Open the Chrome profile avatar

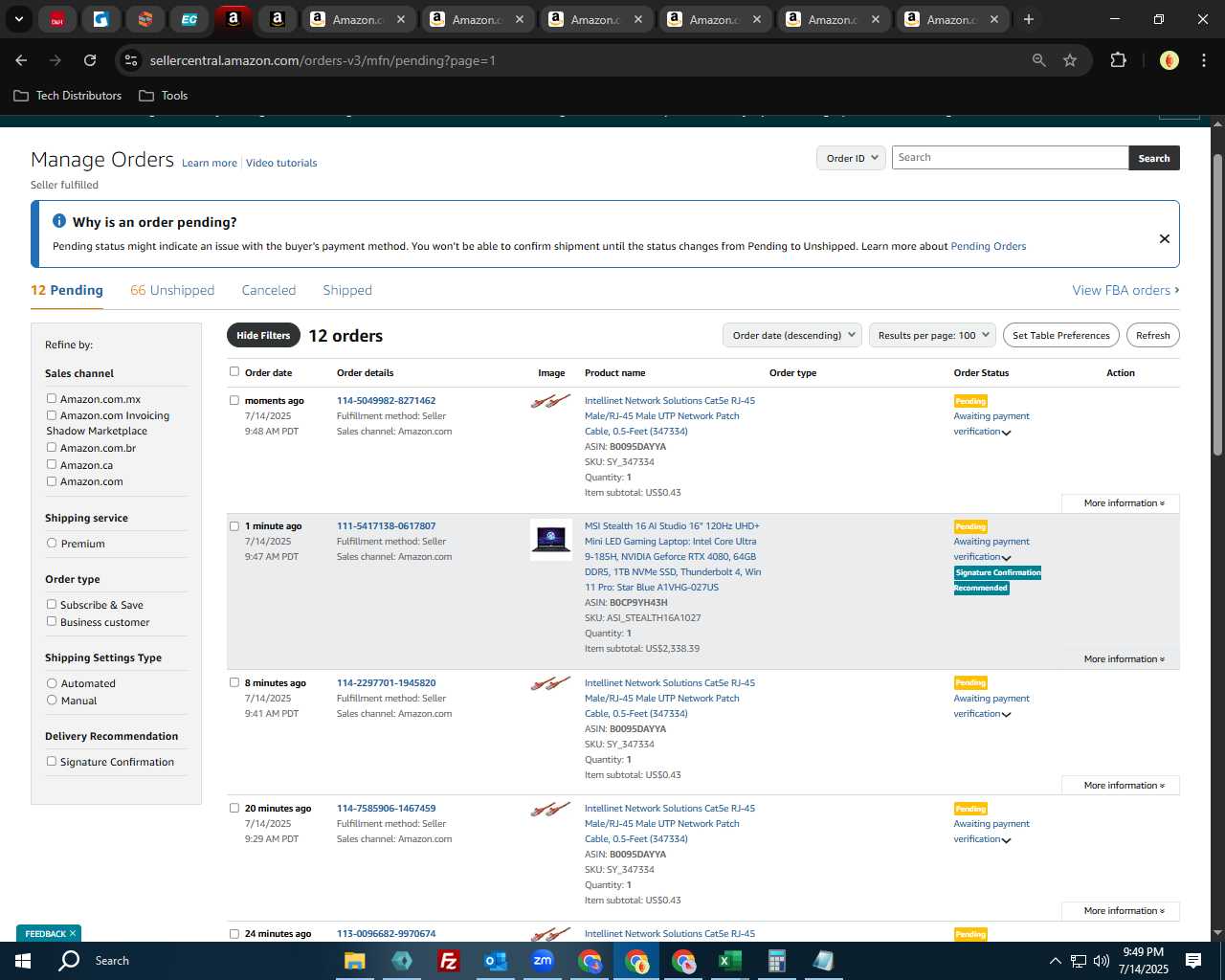(x=1169, y=60)
